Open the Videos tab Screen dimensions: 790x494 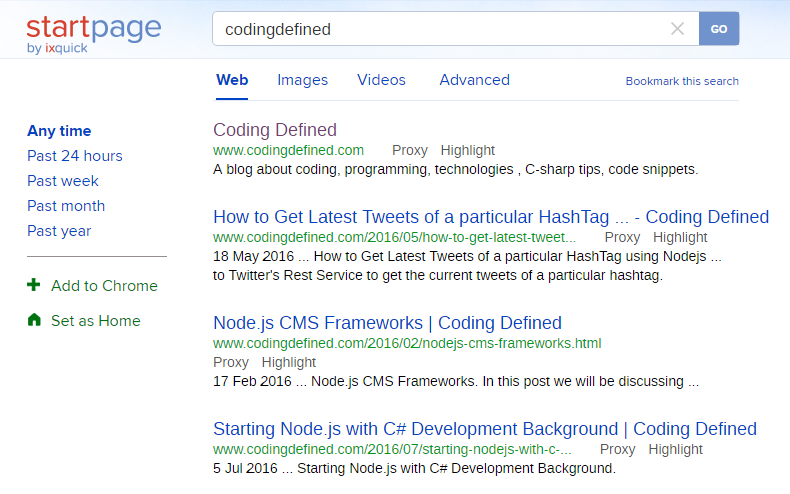click(x=381, y=80)
